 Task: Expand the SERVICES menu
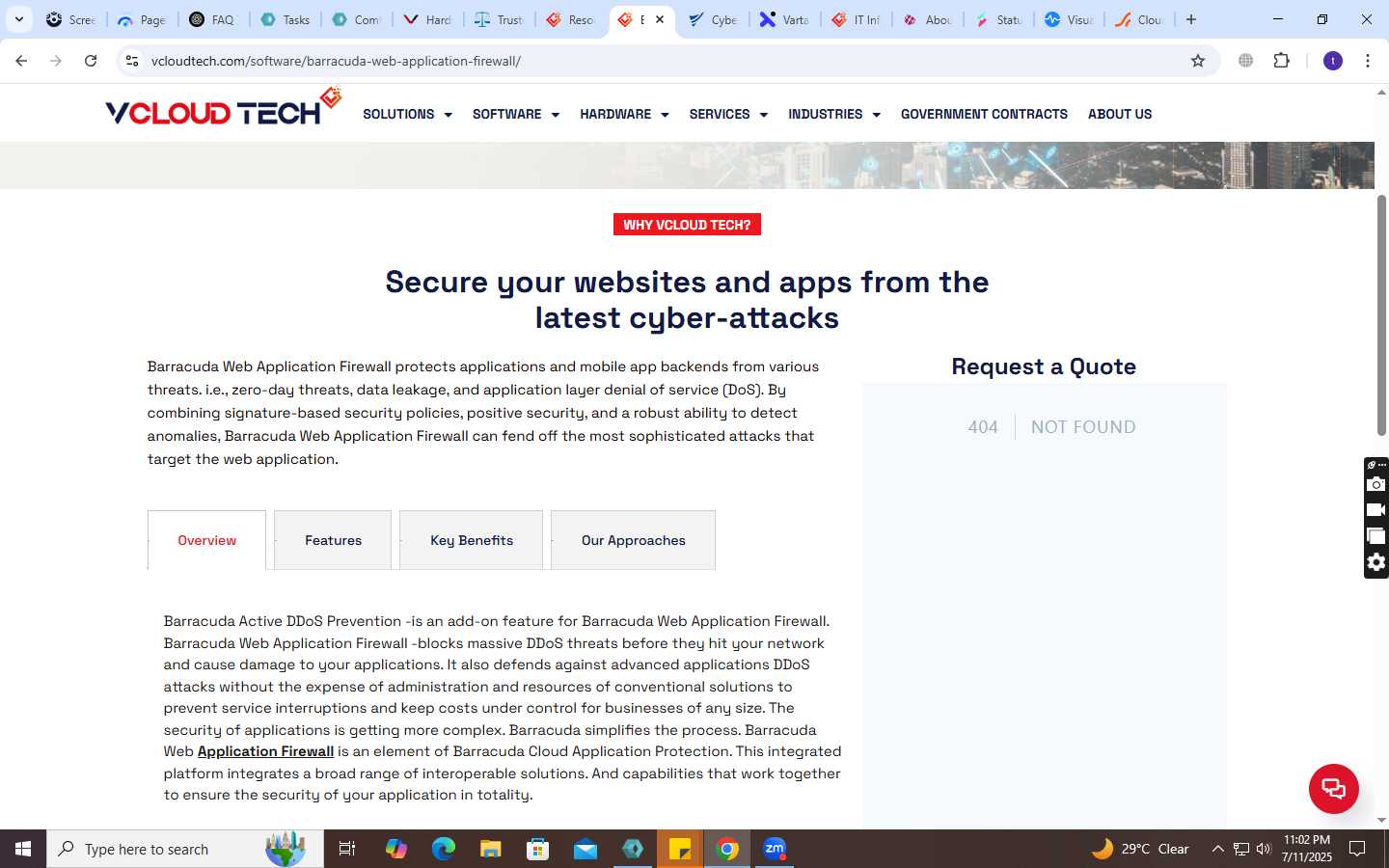tap(728, 114)
